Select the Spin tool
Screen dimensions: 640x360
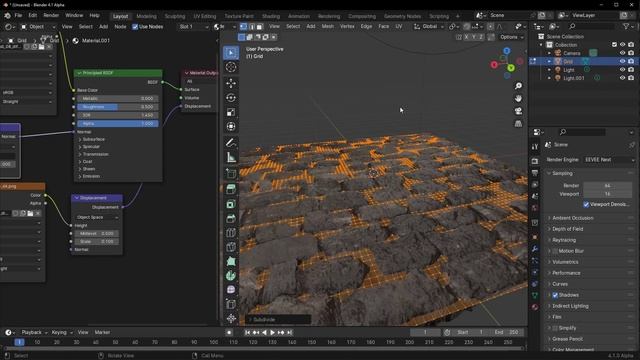231,276
